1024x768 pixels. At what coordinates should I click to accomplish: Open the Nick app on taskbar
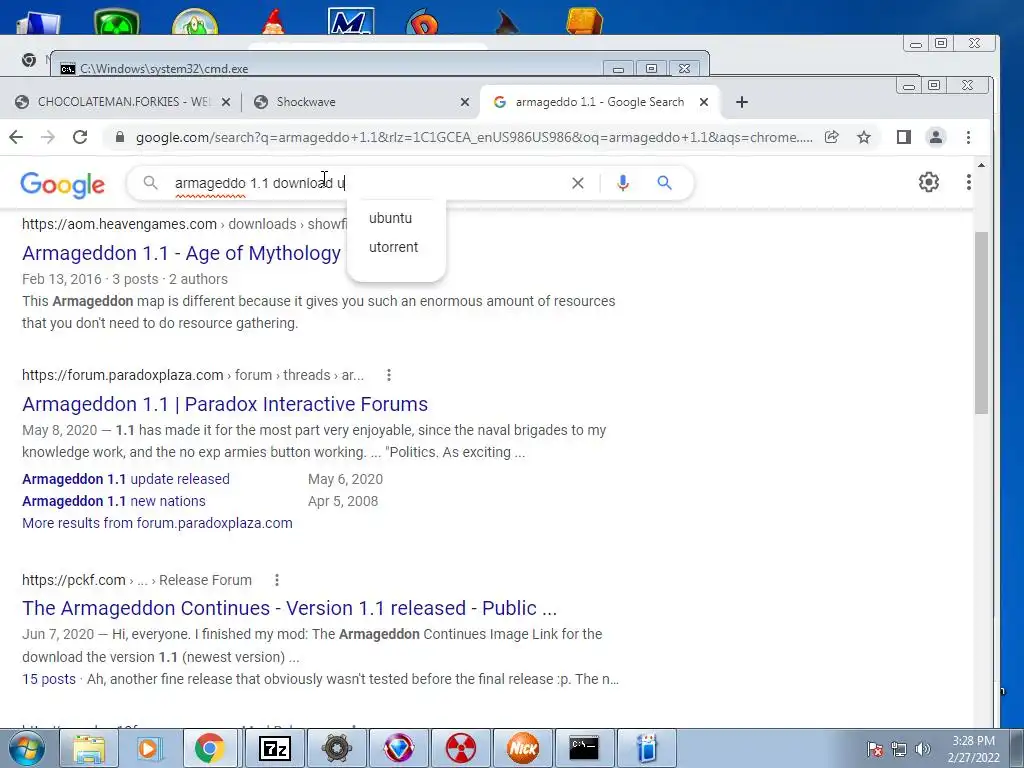522,748
